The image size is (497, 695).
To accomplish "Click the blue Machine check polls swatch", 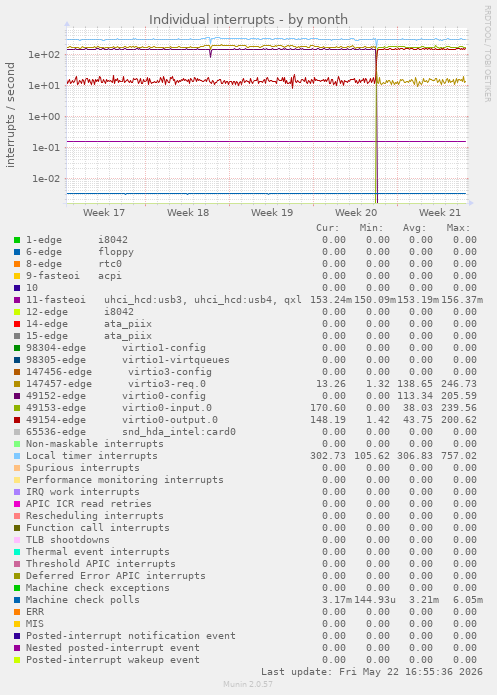I will point(17,600).
